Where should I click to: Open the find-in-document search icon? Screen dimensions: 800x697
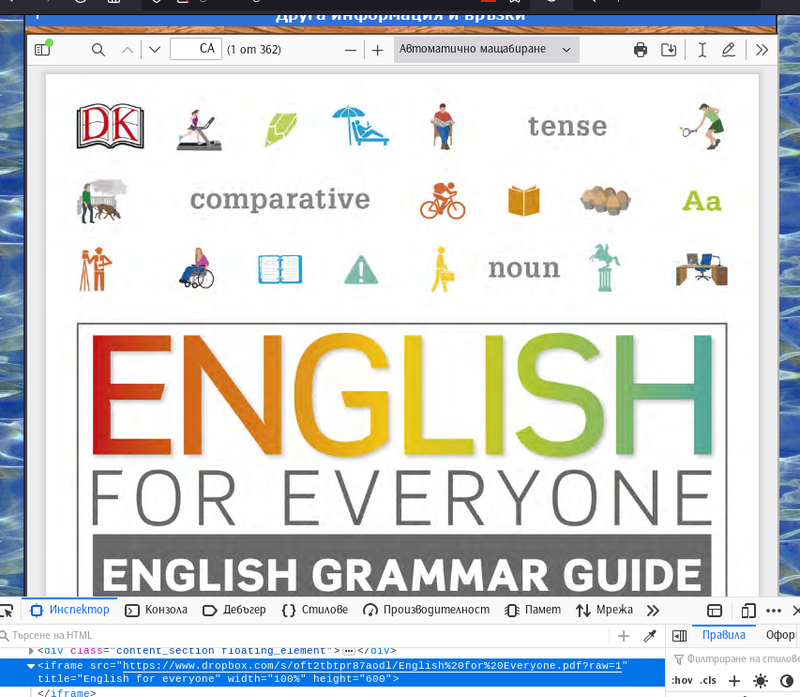[98, 49]
